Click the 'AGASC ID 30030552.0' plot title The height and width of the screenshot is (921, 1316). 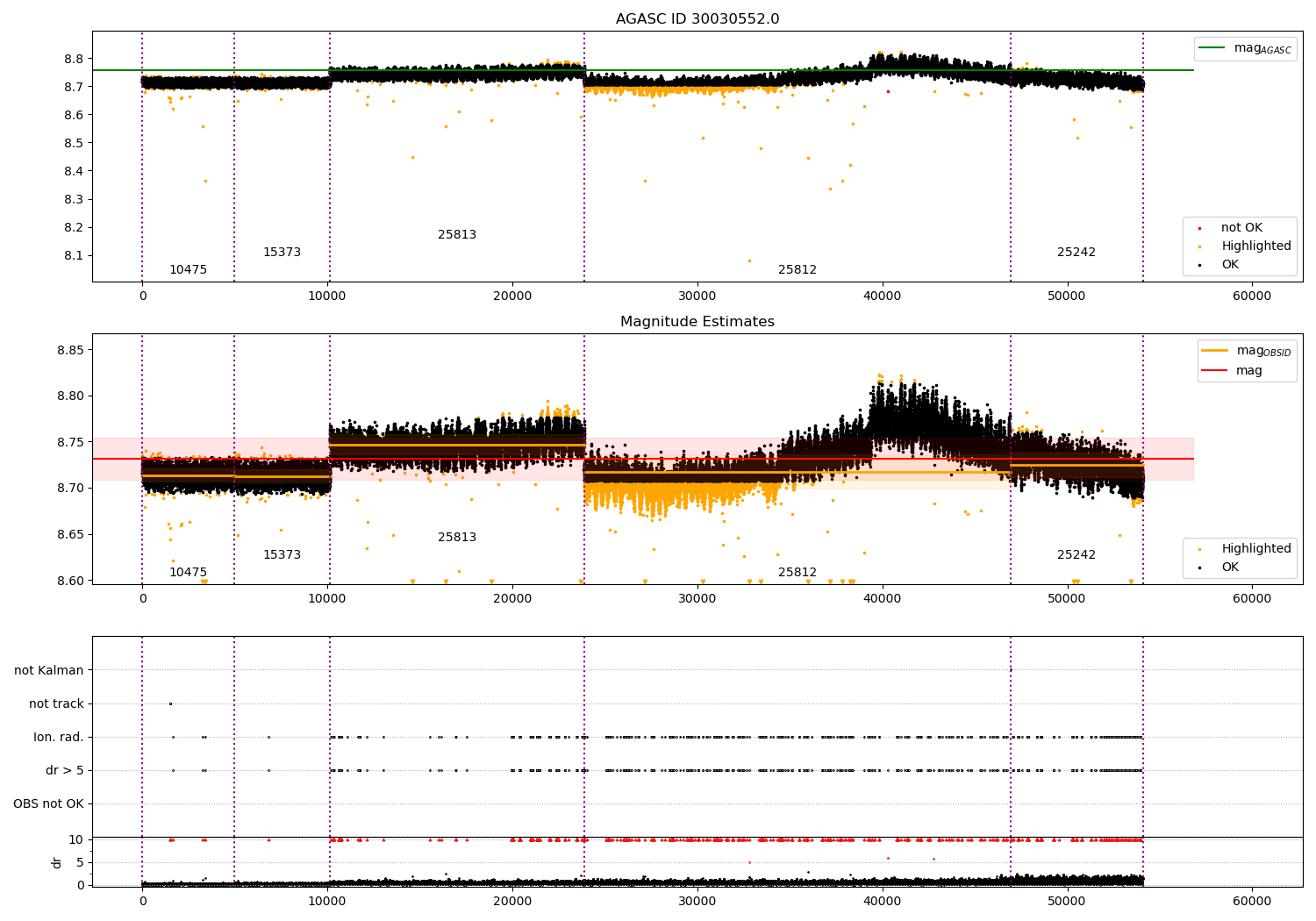697,18
